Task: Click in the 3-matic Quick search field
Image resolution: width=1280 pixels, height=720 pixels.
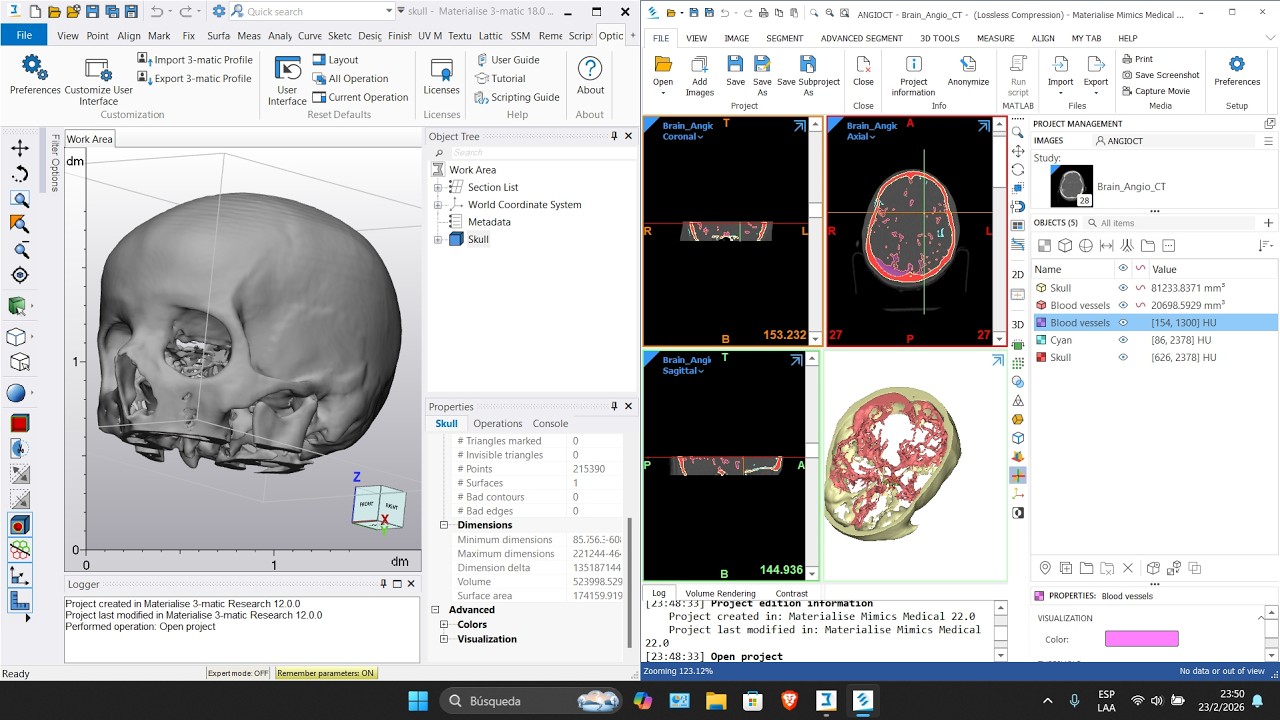Action: (x=312, y=11)
